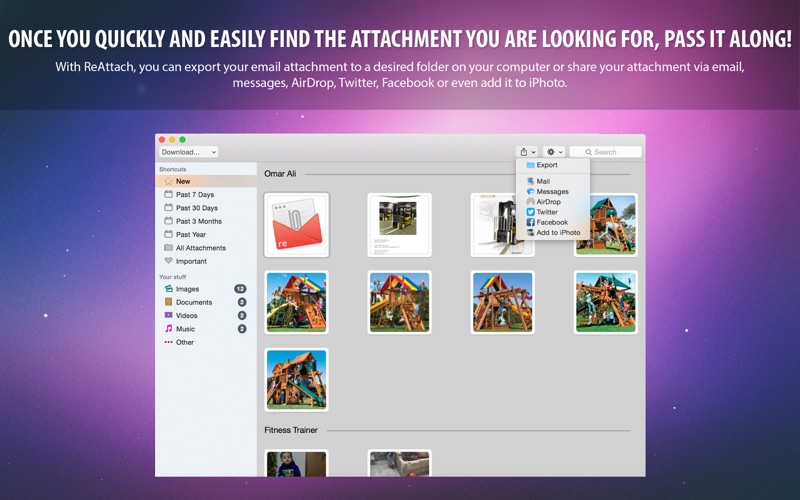This screenshot has height=500, width=800.
Task: Select Important with heart icon
Action: 206,261
